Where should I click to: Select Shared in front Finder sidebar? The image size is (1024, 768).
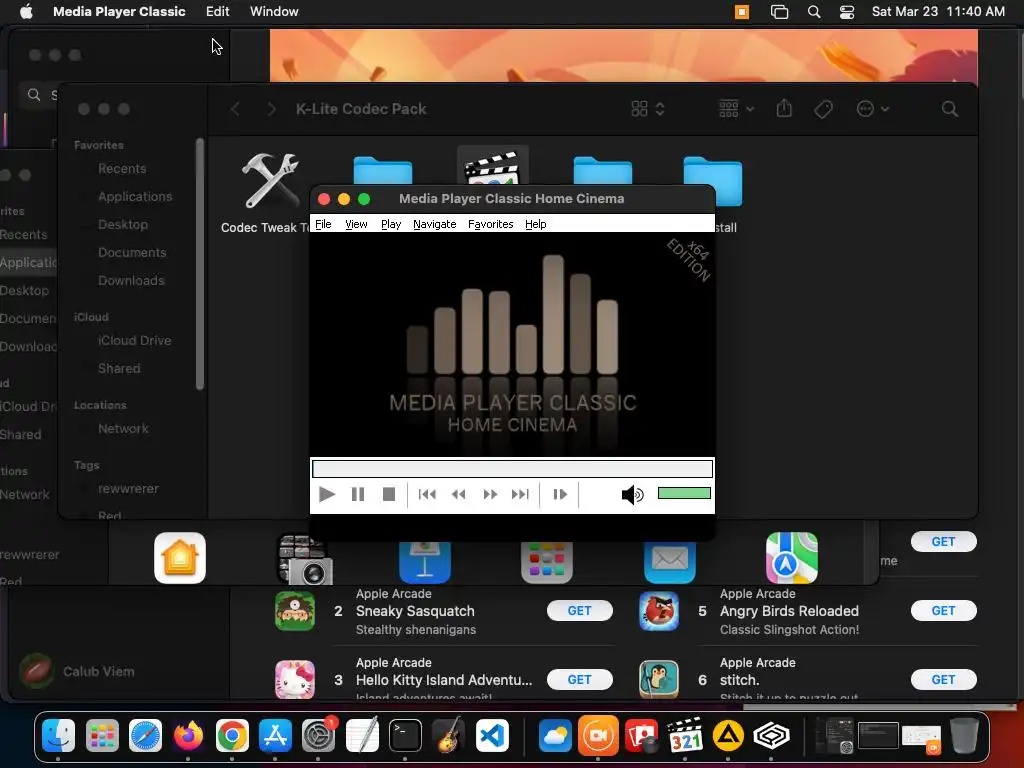tap(119, 369)
